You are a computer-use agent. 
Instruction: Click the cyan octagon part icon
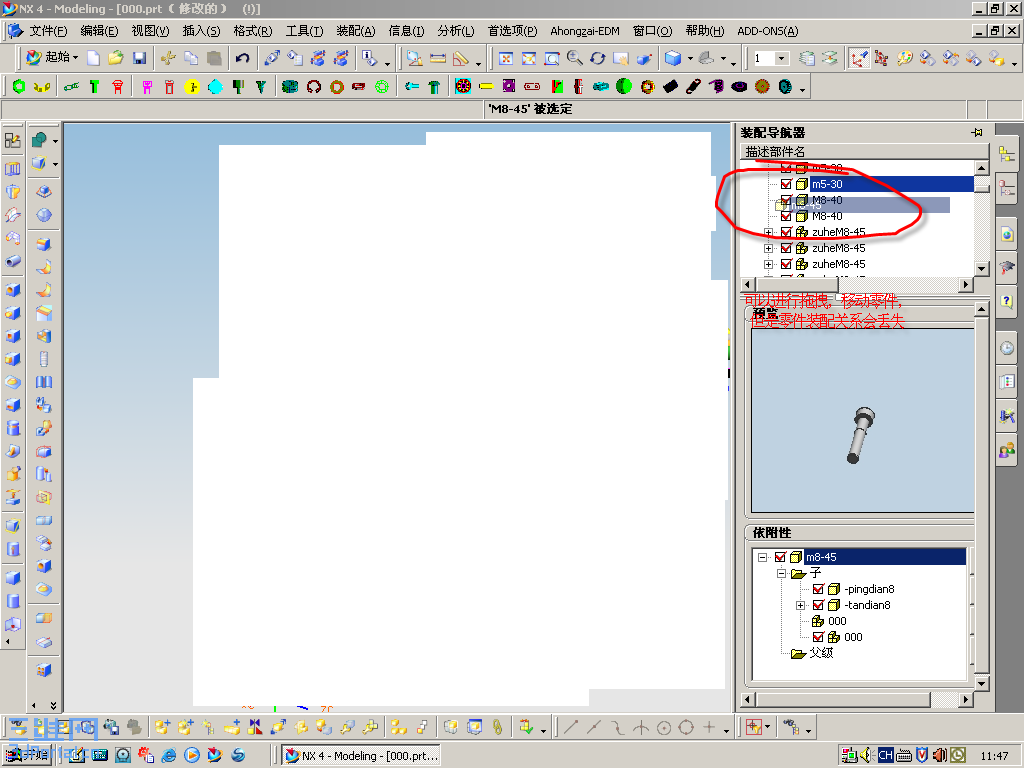coord(215,86)
